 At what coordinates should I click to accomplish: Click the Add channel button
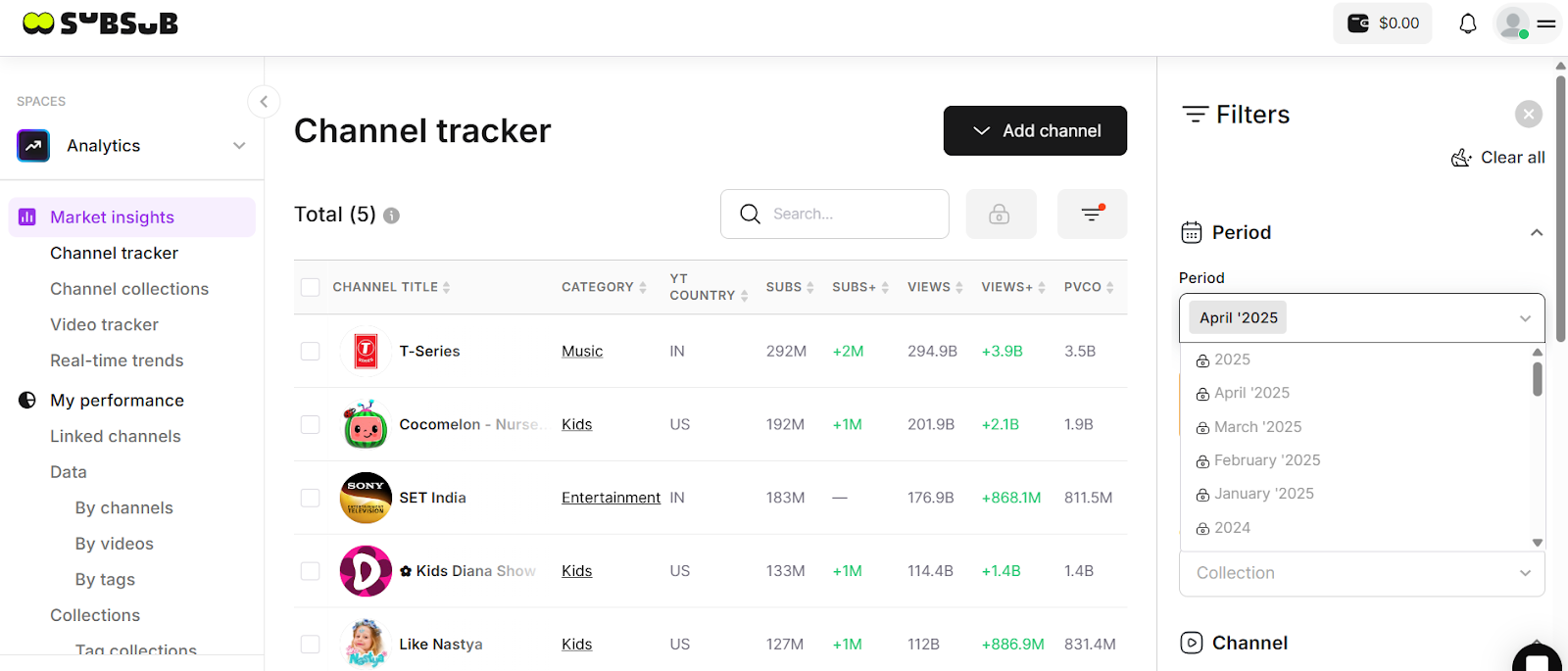[x=1035, y=130]
